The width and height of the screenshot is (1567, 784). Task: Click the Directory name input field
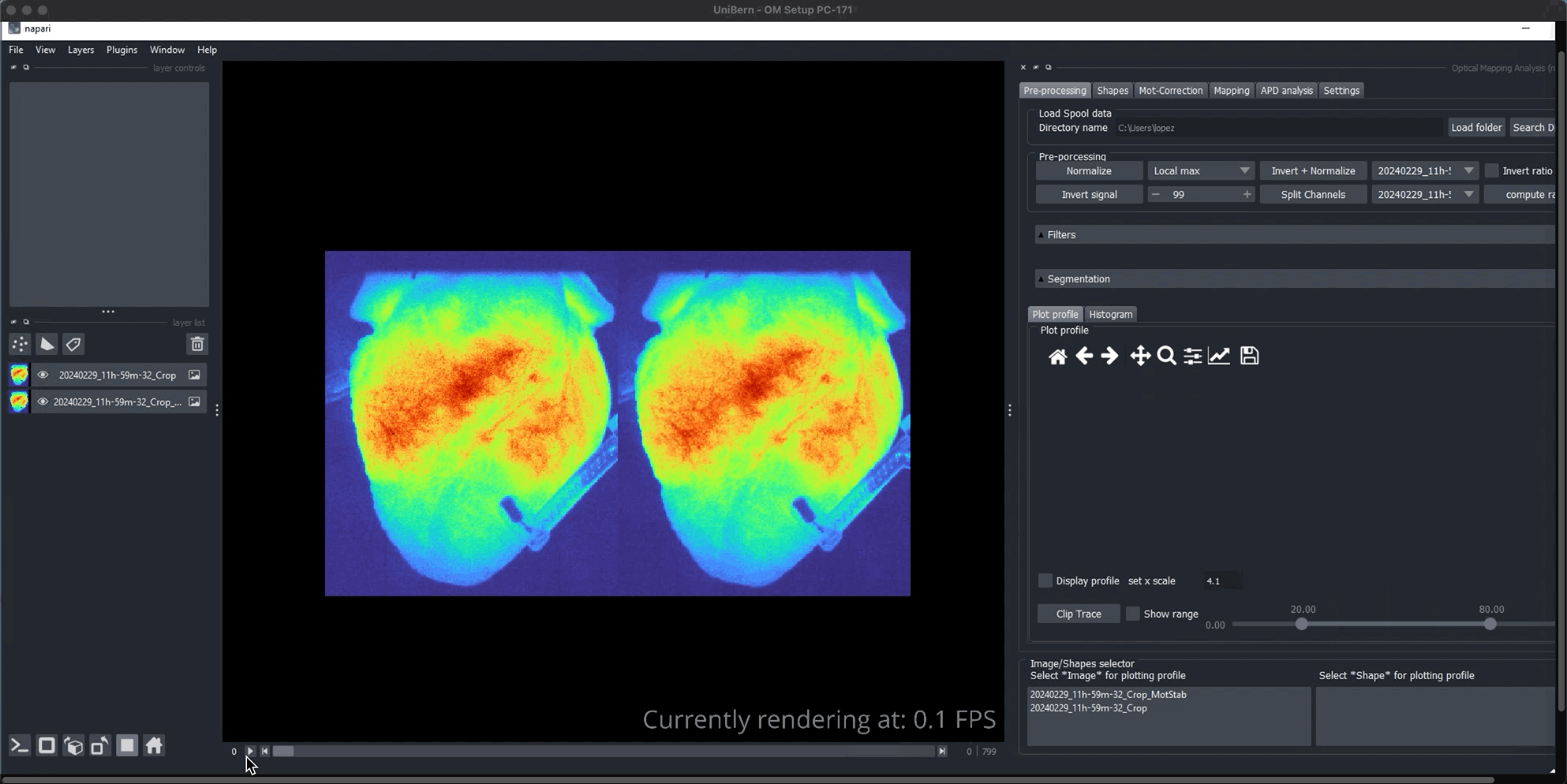1278,128
